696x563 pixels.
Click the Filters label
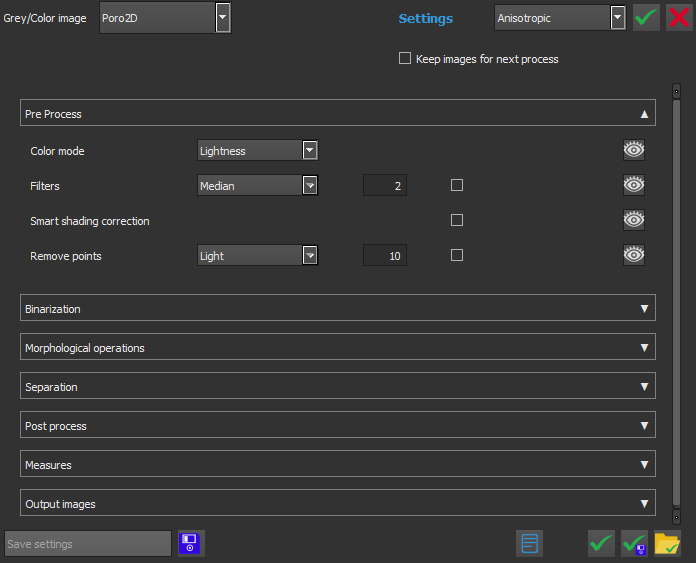45,186
